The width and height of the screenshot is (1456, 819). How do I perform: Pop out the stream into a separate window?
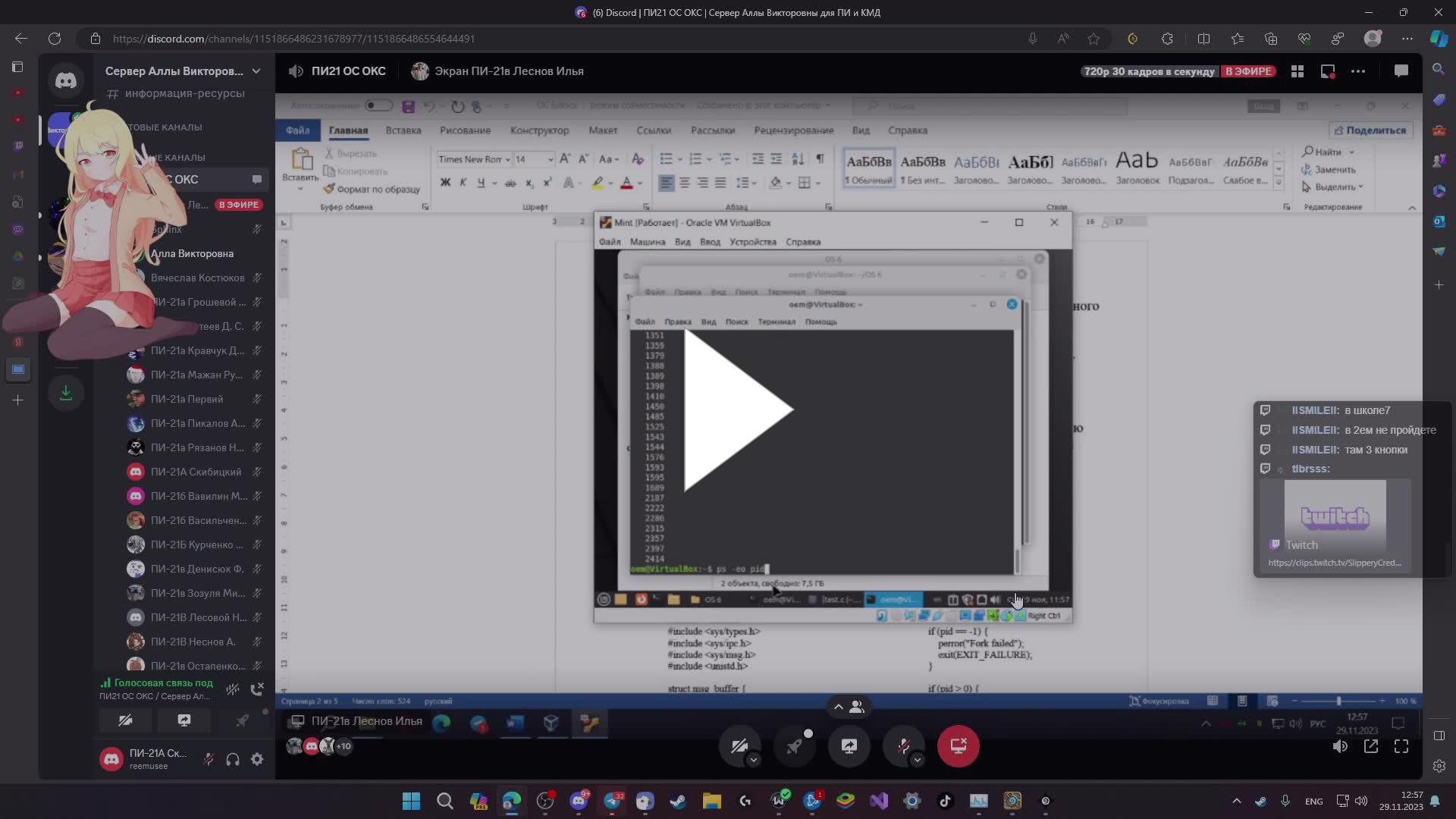tap(1370, 746)
